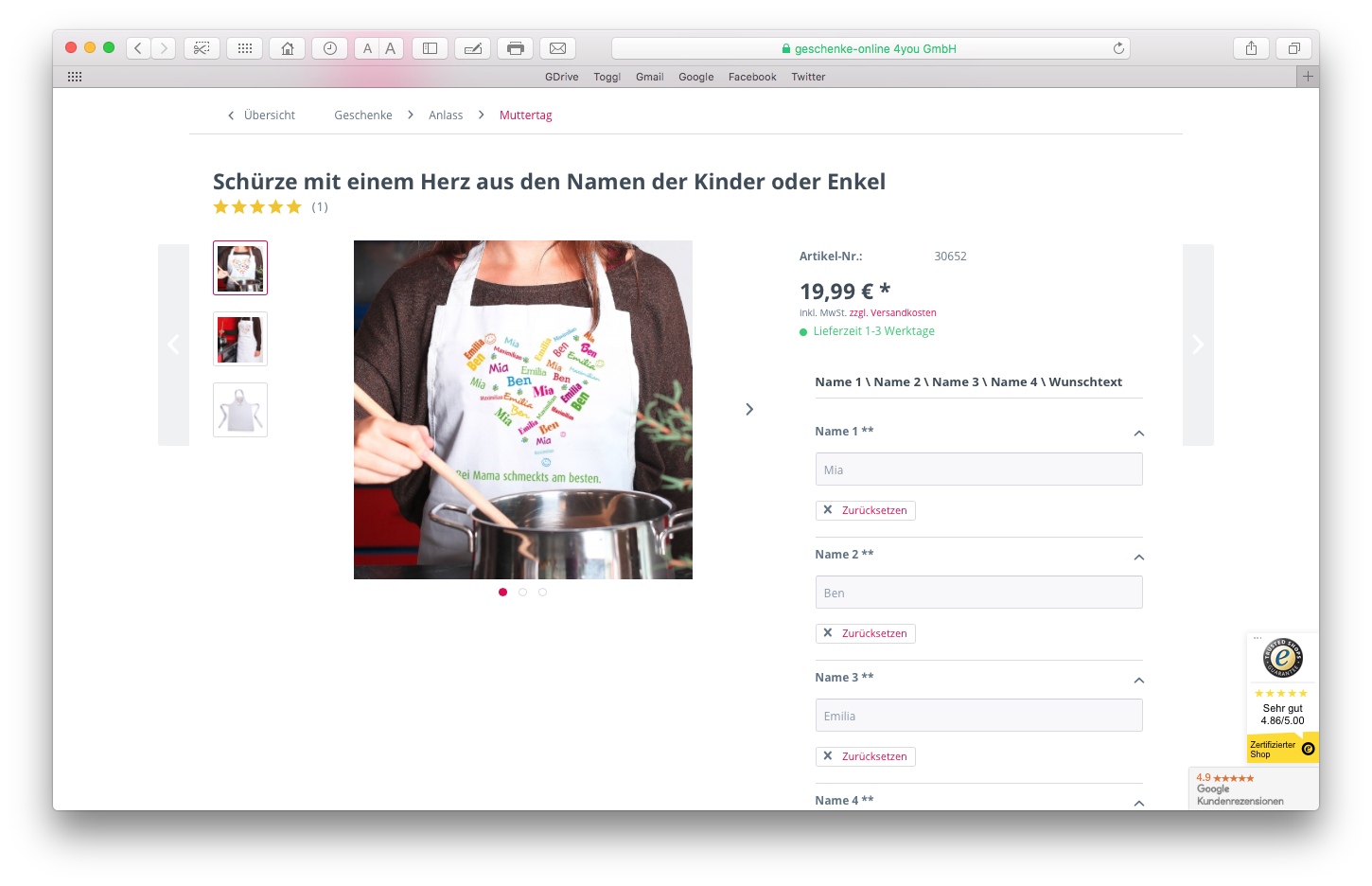Select the second image carousel dot
The height and width of the screenshot is (886, 1372).
pyautogui.click(x=522, y=593)
